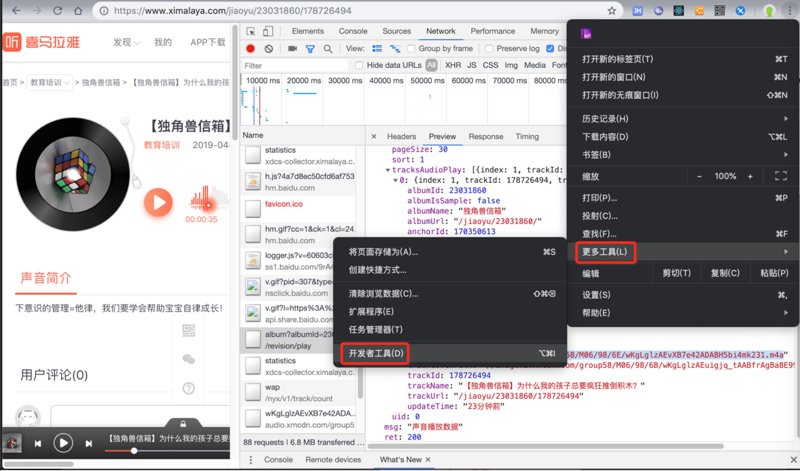This screenshot has width=800, height=471.
Task: Choose 清除浏览数据(C)... menu item
Action: pos(449,294)
